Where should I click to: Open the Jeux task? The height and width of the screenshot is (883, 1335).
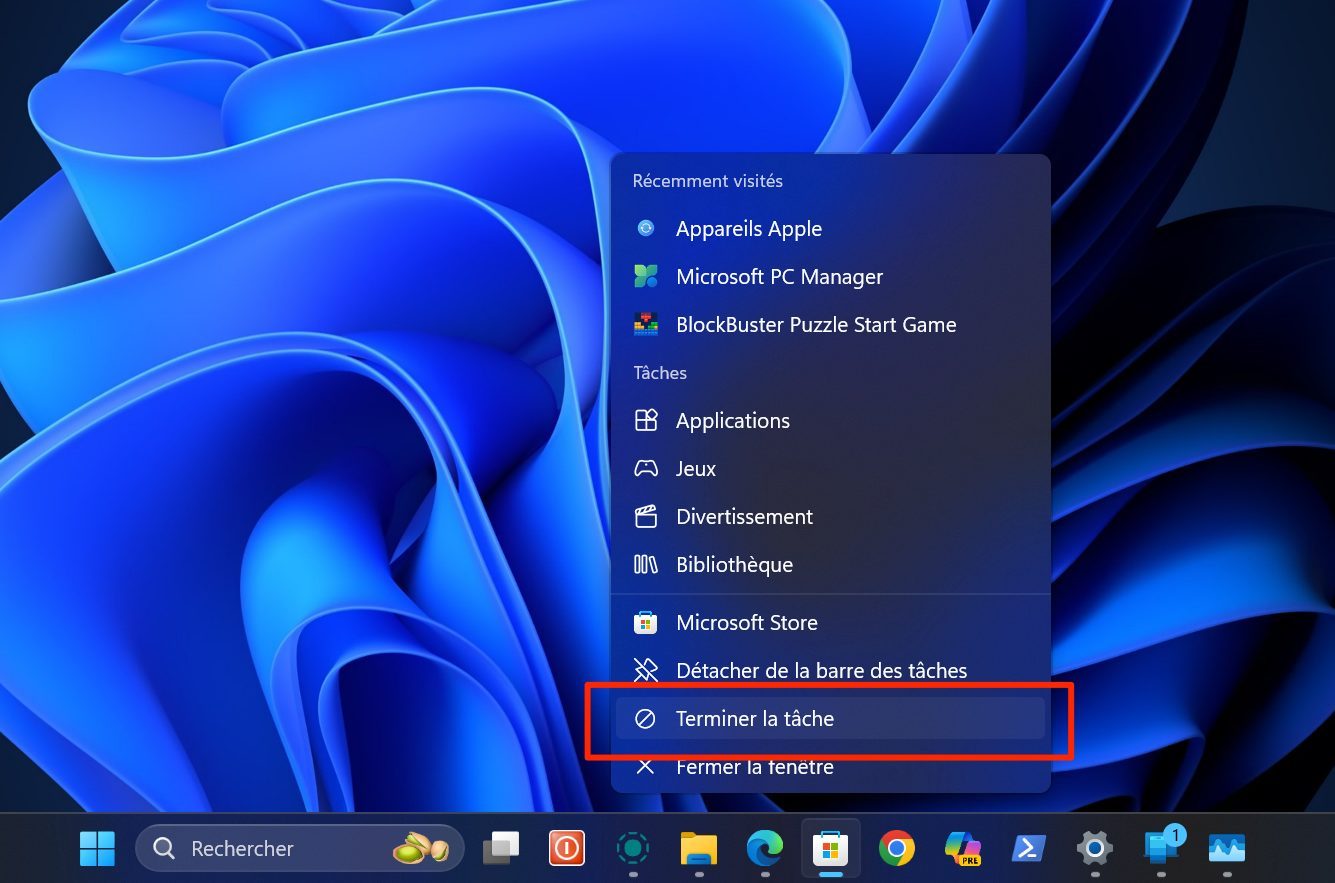830,468
